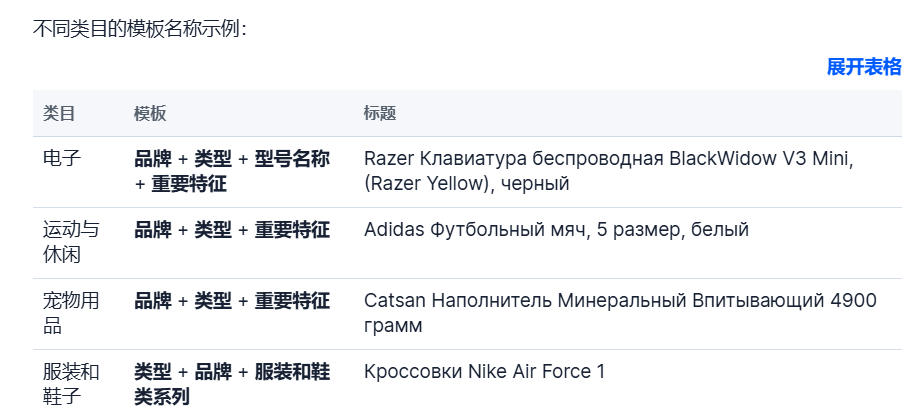Click the Кроссовки Nike Air Force 1 title
This screenshot has width=923, height=416.
pos(484,372)
